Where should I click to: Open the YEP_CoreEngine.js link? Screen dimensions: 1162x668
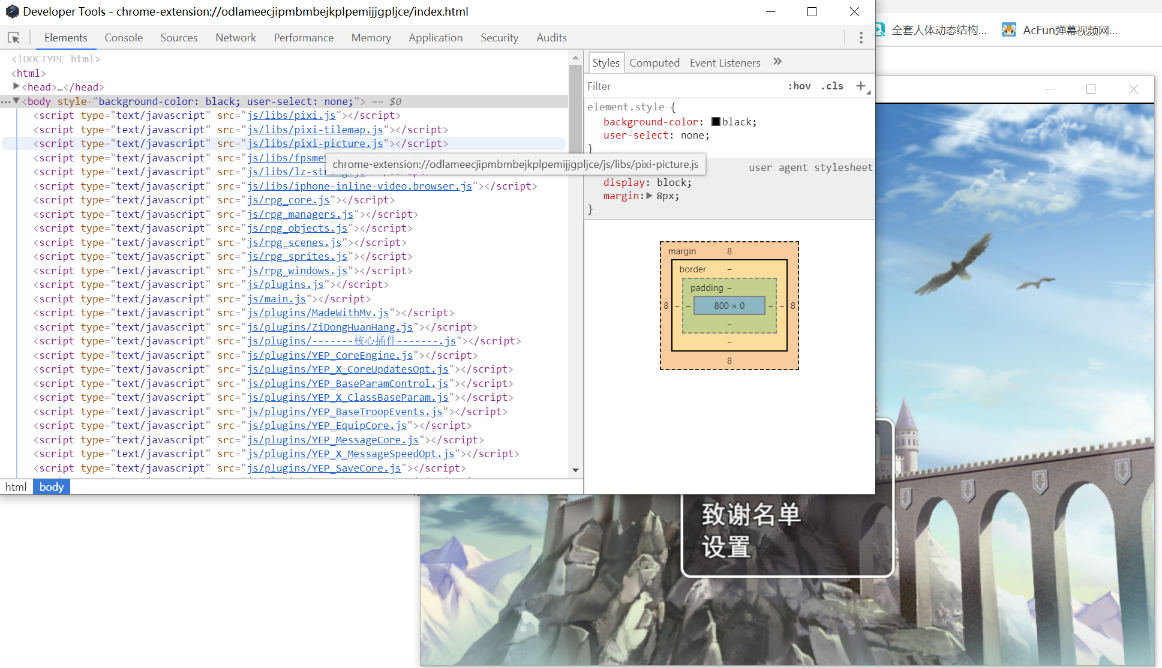[330, 355]
